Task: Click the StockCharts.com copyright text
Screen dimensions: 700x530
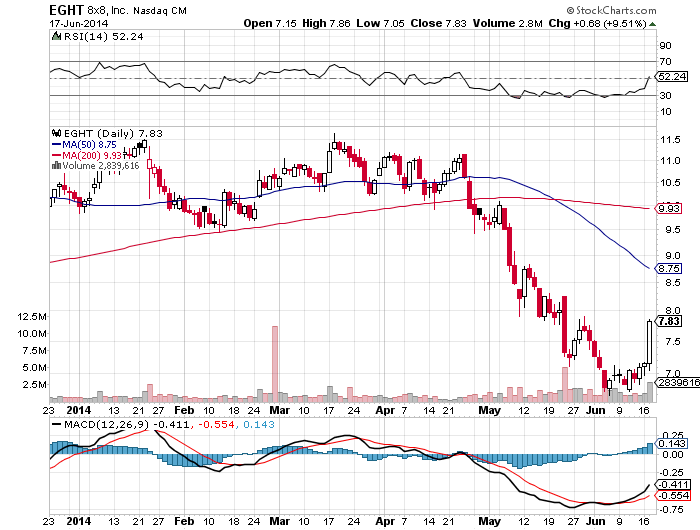Action: [x=612, y=10]
